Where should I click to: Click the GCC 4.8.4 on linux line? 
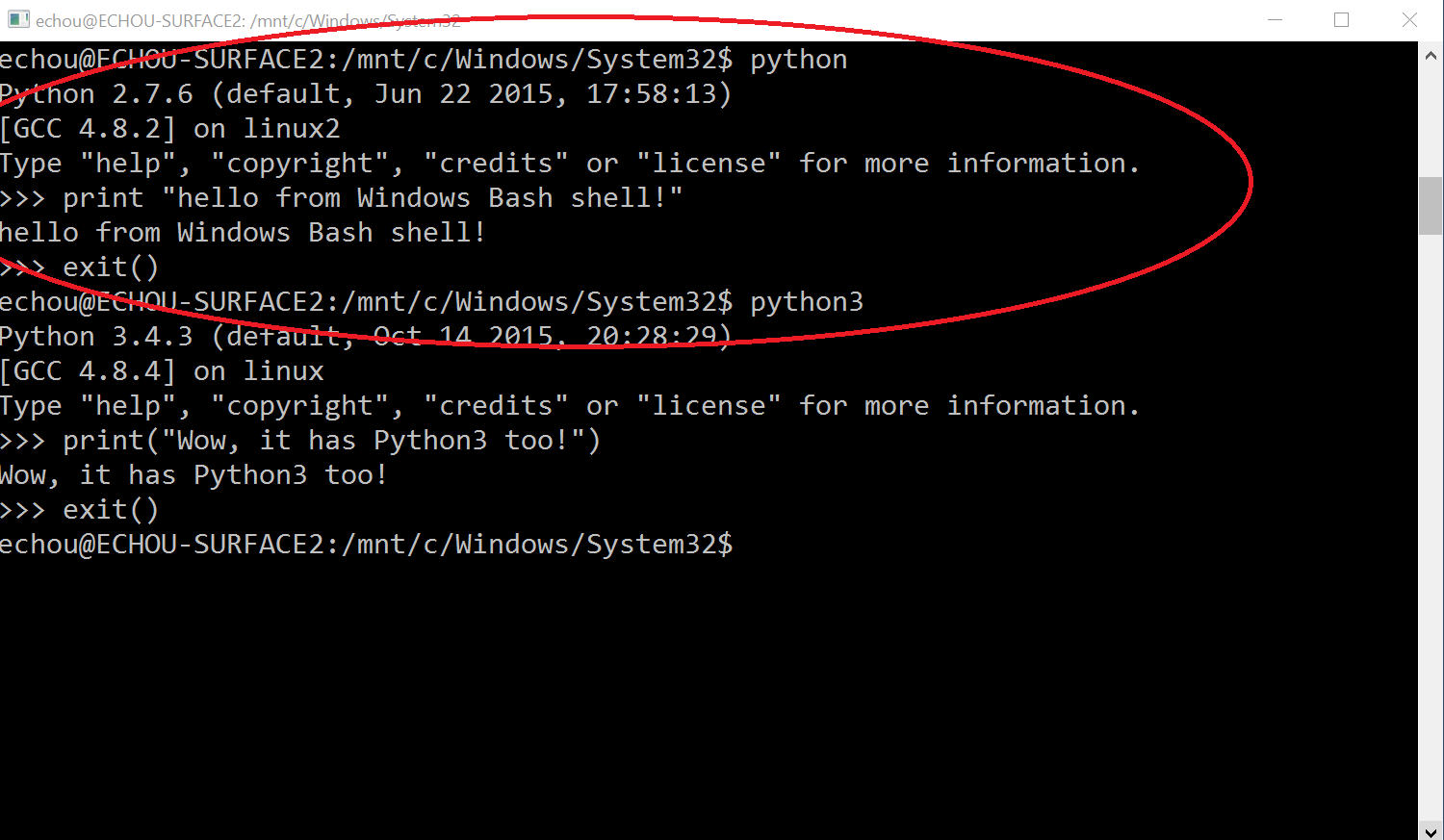(162, 370)
